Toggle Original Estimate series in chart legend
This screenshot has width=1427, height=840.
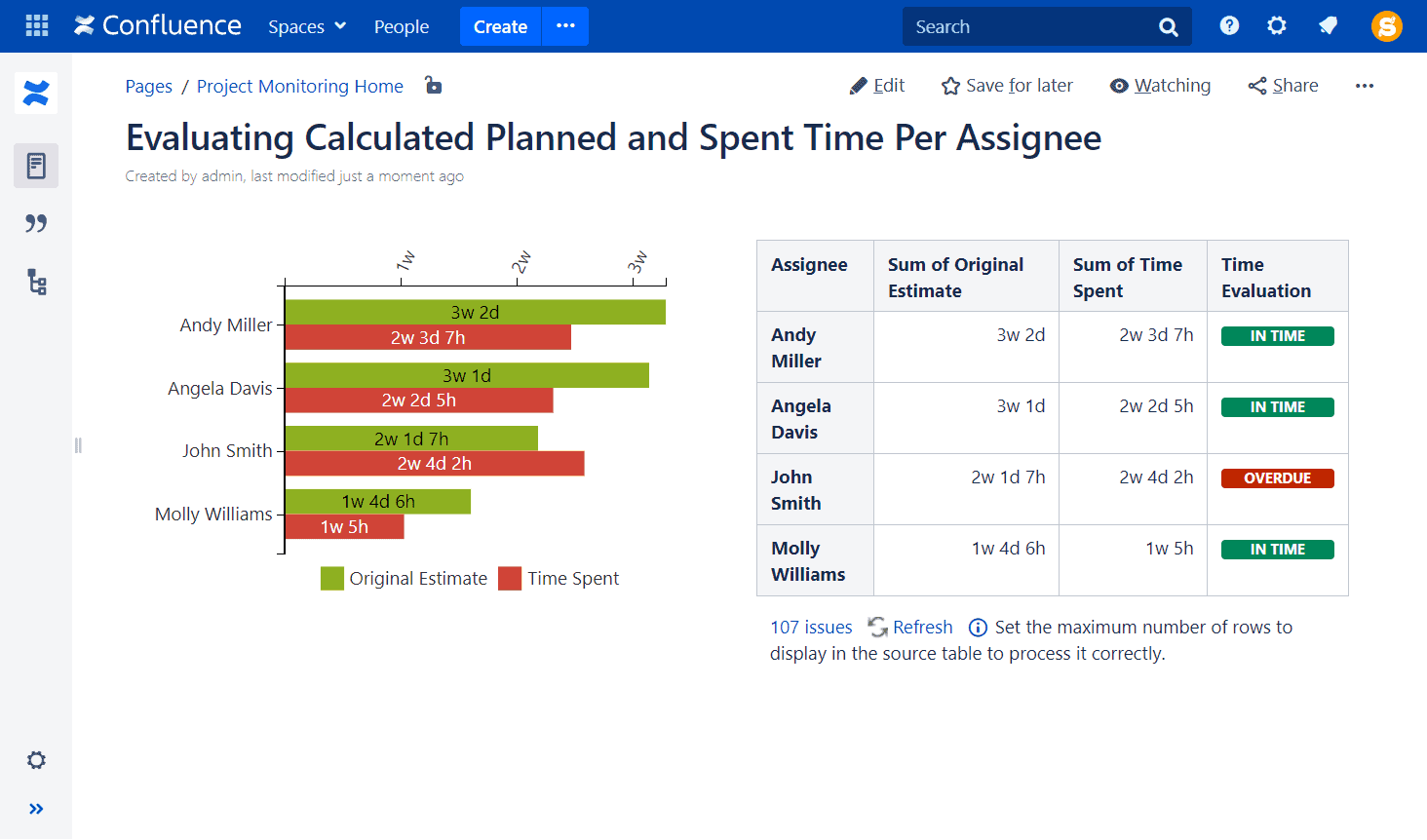coord(404,579)
